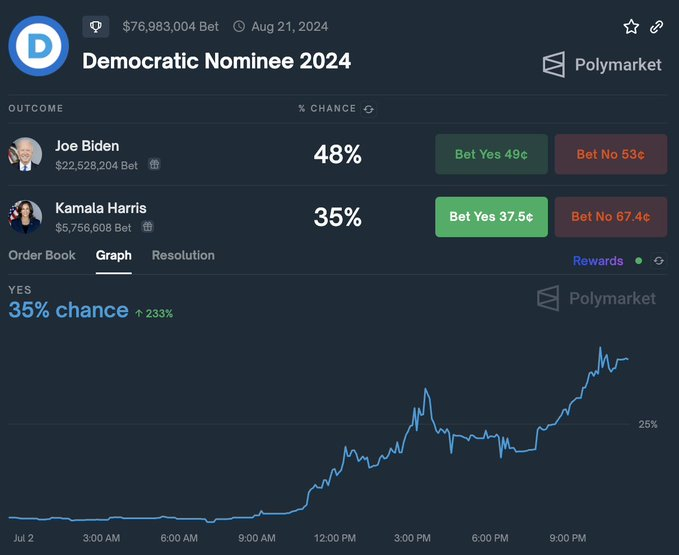Refresh the % chance column icon
Viewport: 679px width, 555px height.
point(369,109)
